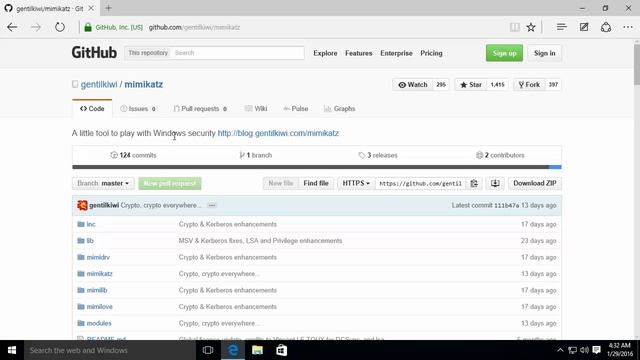Open Windows Start menu
Screen dimensions: 640x360
click(12, 350)
